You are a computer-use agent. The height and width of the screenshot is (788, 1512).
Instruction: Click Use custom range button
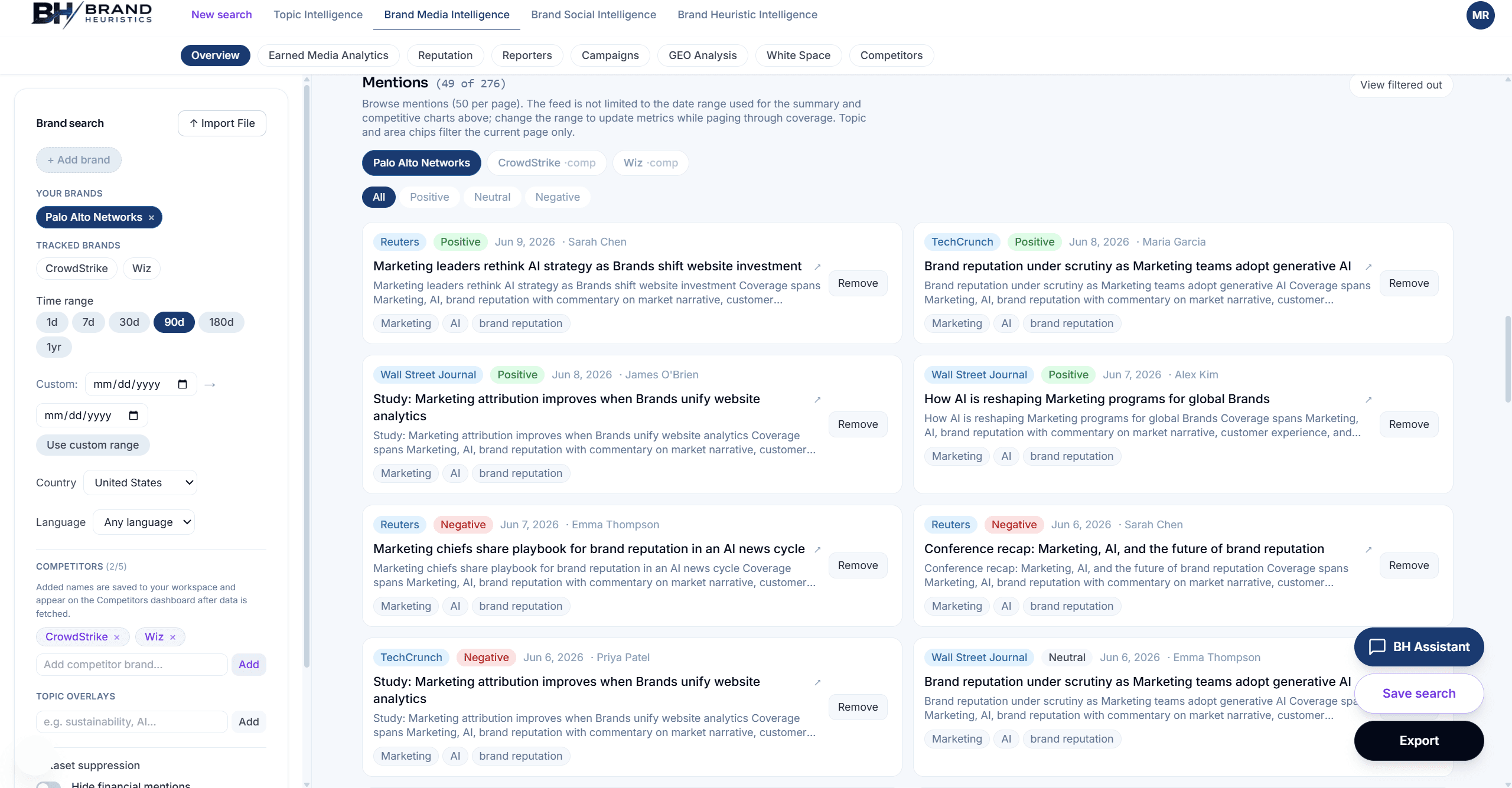(93, 445)
